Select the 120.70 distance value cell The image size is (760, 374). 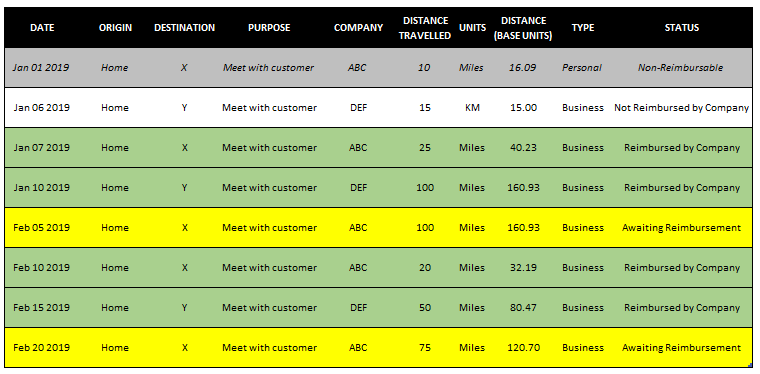pyautogui.click(x=523, y=347)
